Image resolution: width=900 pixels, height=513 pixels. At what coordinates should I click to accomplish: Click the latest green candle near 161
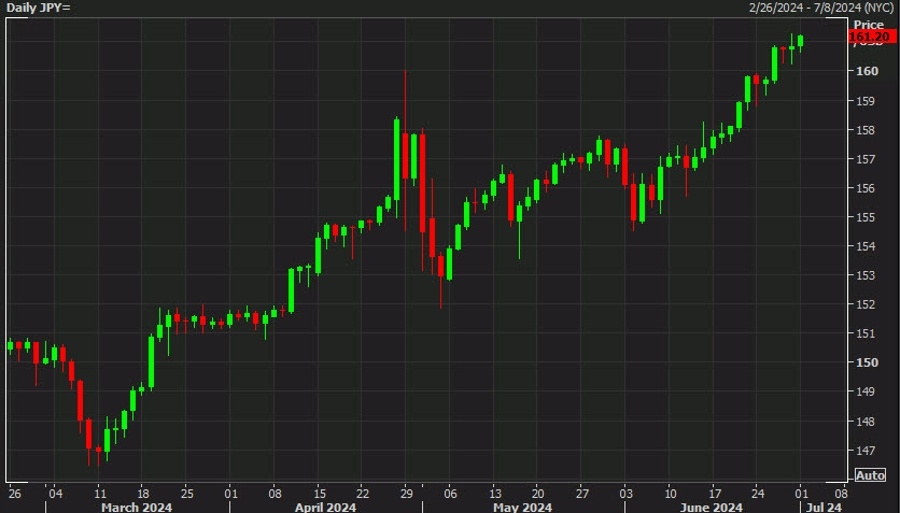pos(801,41)
